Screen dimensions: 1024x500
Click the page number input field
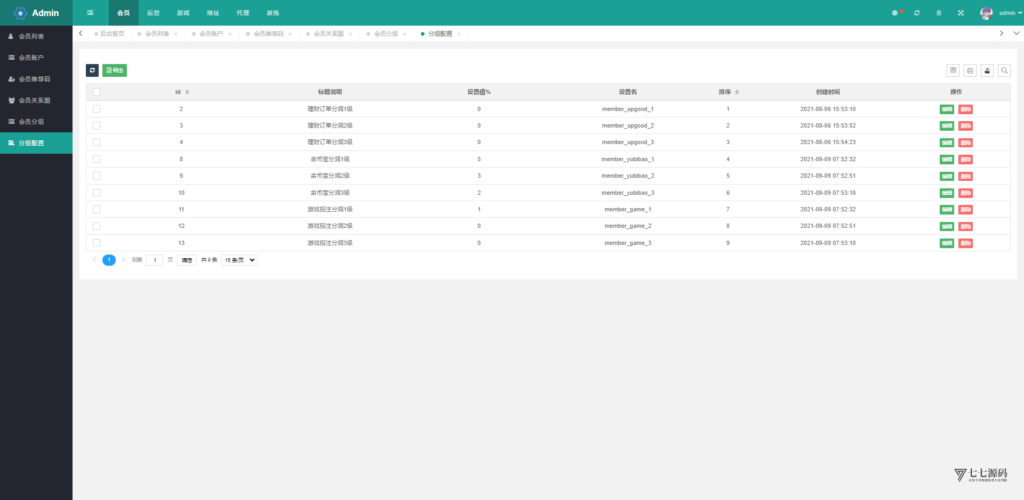[x=155, y=260]
